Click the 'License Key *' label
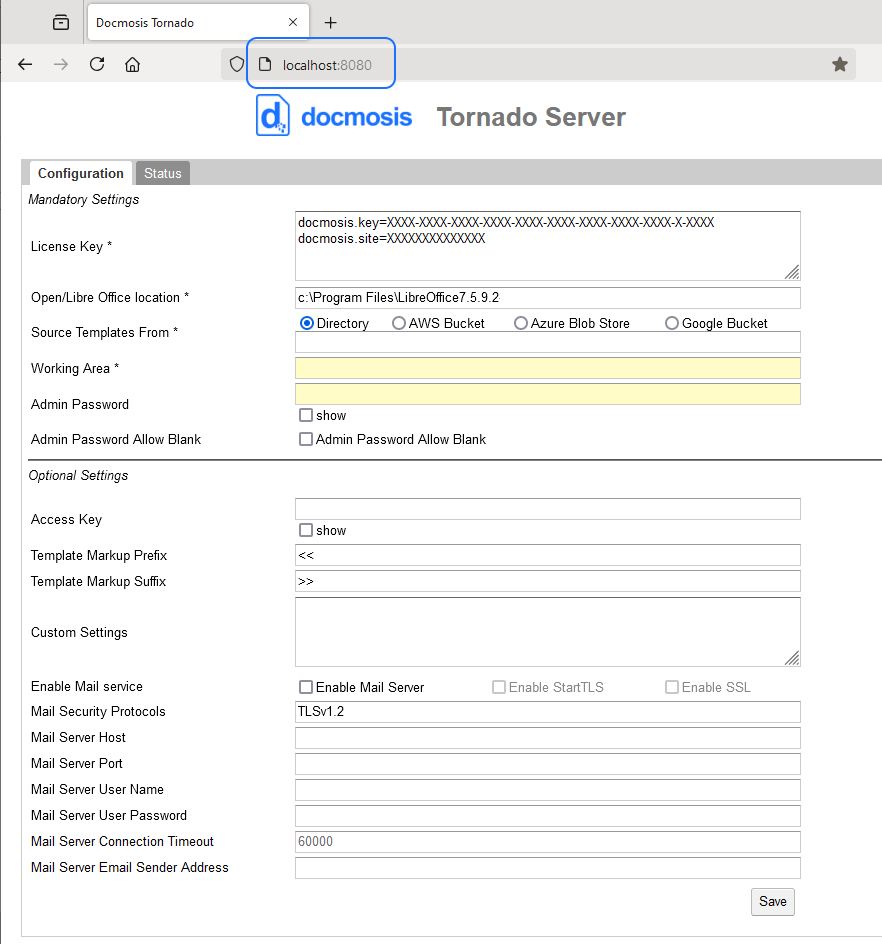 [71, 246]
